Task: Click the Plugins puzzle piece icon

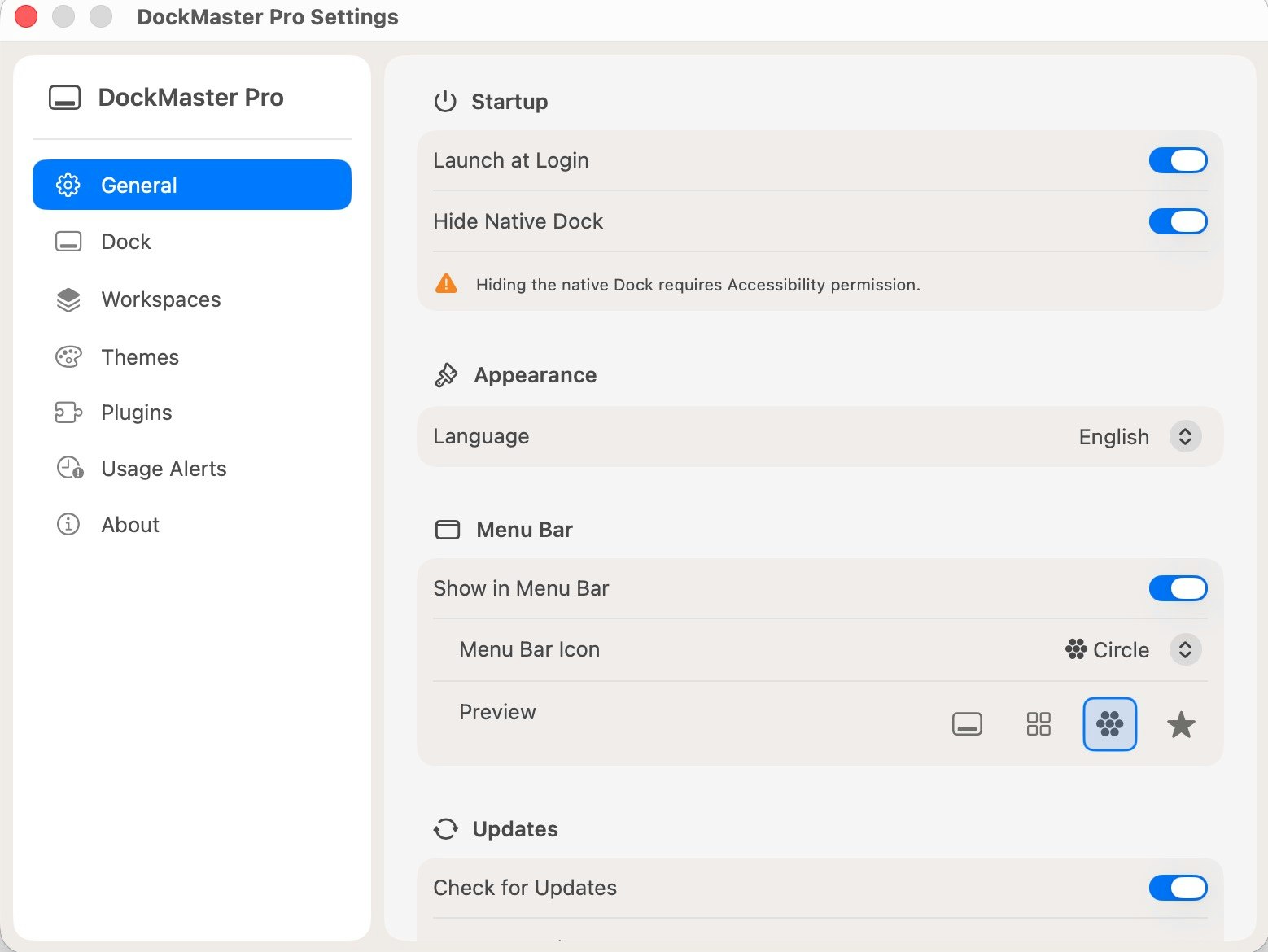Action: pos(68,413)
